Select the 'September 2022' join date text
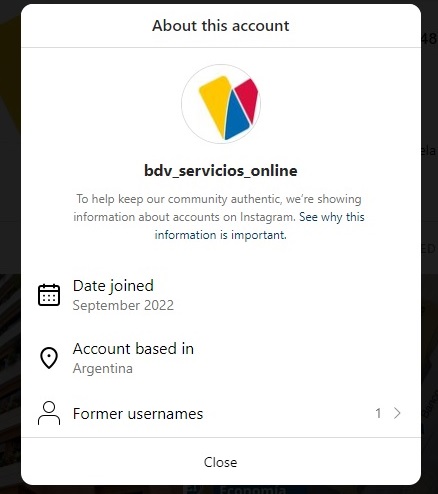The height and width of the screenshot is (494, 438). [123, 305]
